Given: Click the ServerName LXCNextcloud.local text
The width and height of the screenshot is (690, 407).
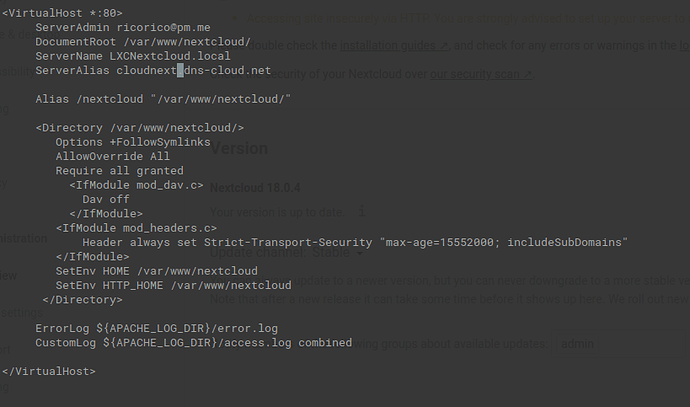Looking at the screenshot, I should pos(133,56).
